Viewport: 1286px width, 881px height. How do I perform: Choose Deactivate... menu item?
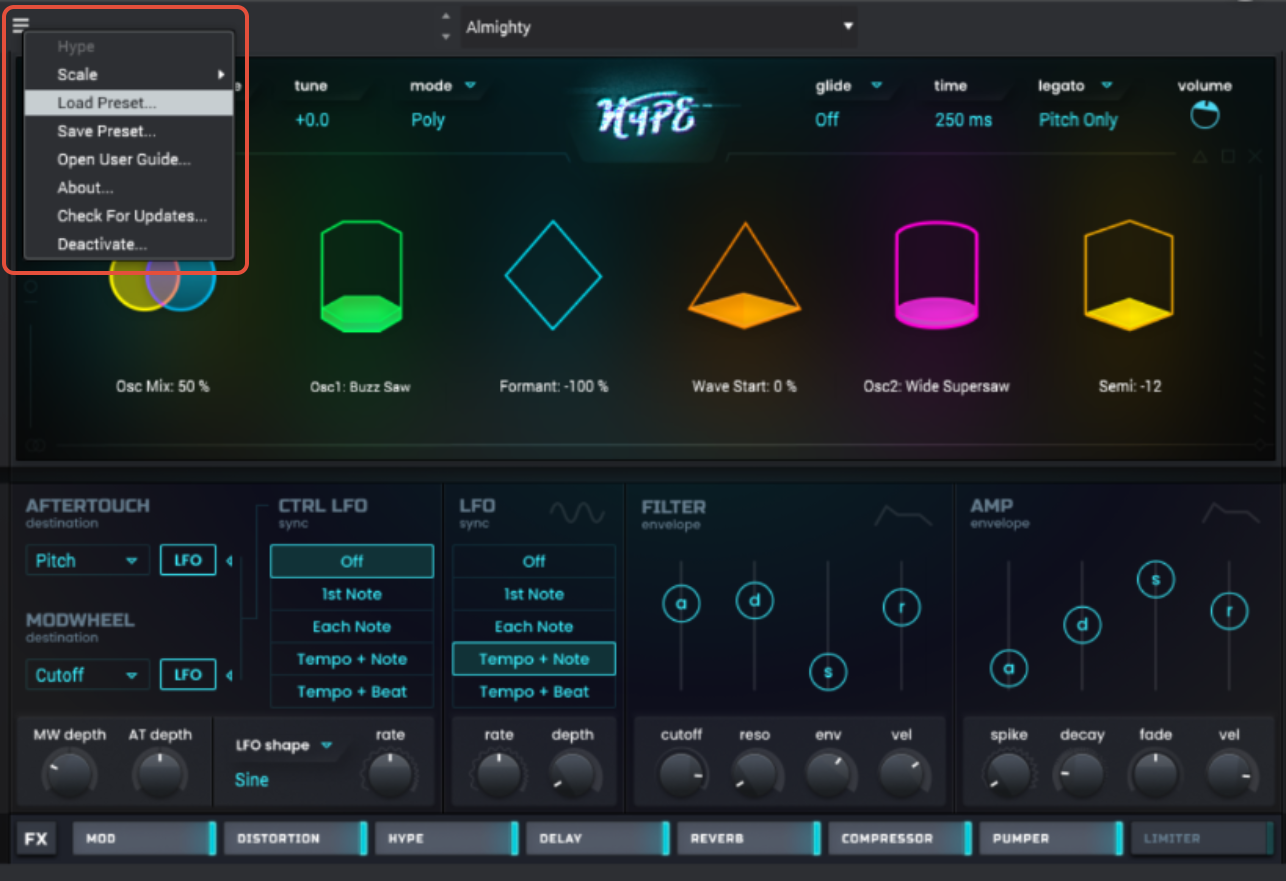click(x=129, y=244)
